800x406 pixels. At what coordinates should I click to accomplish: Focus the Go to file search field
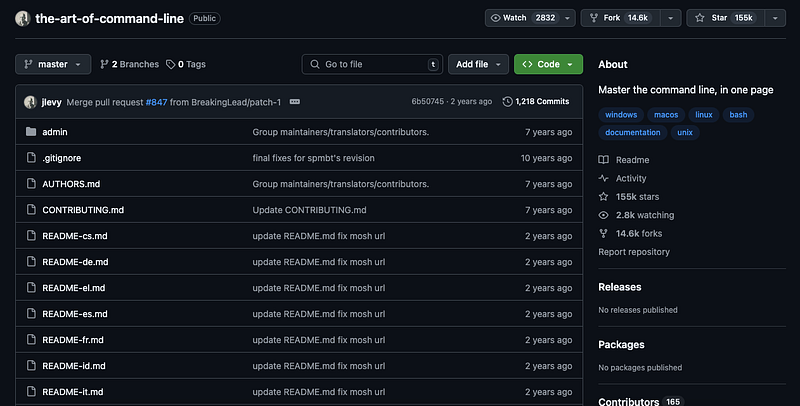372,64
